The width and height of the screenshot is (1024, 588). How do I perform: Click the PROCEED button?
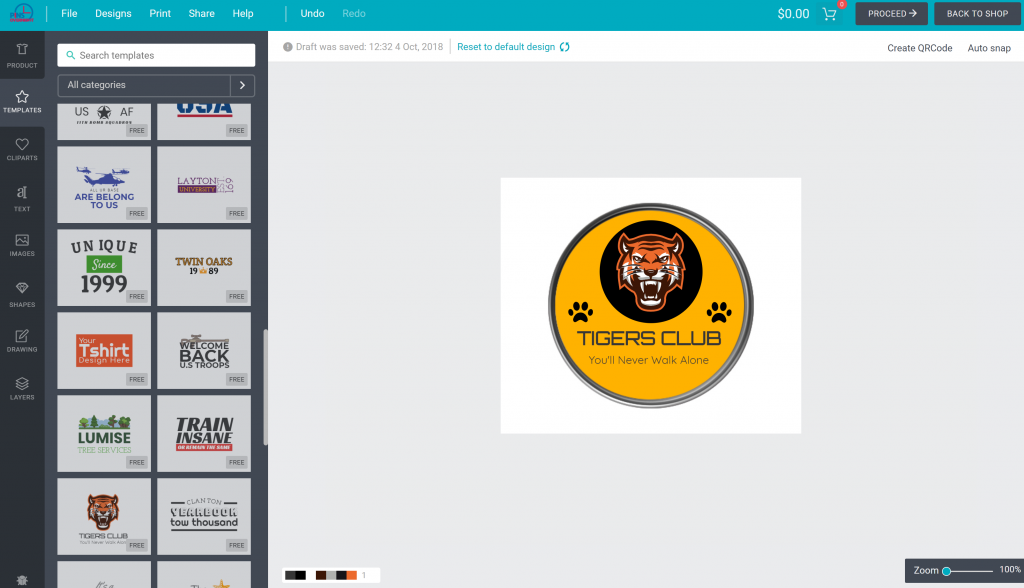point(892,14)
